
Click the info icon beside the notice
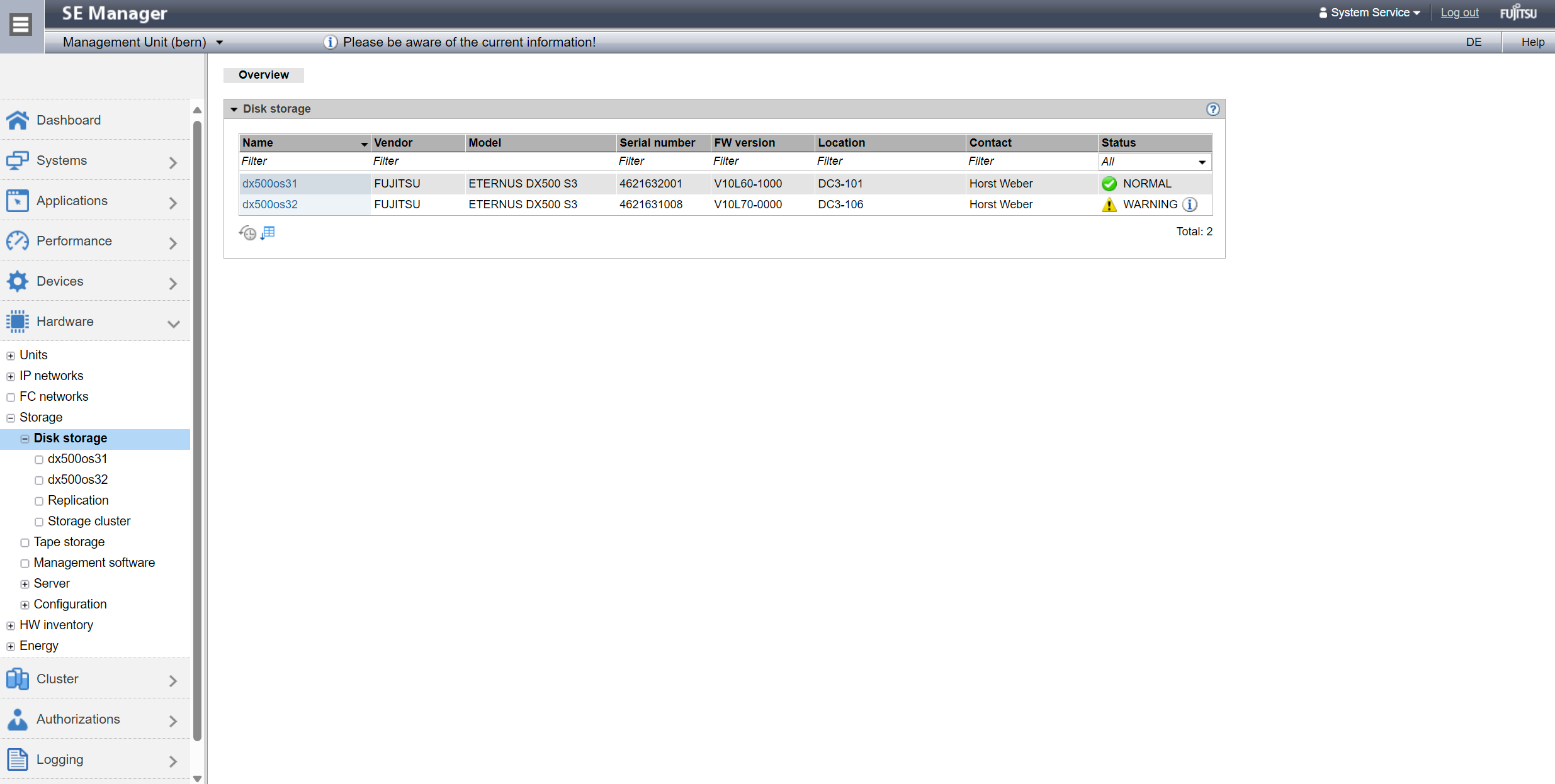click(x=330, y=42)
